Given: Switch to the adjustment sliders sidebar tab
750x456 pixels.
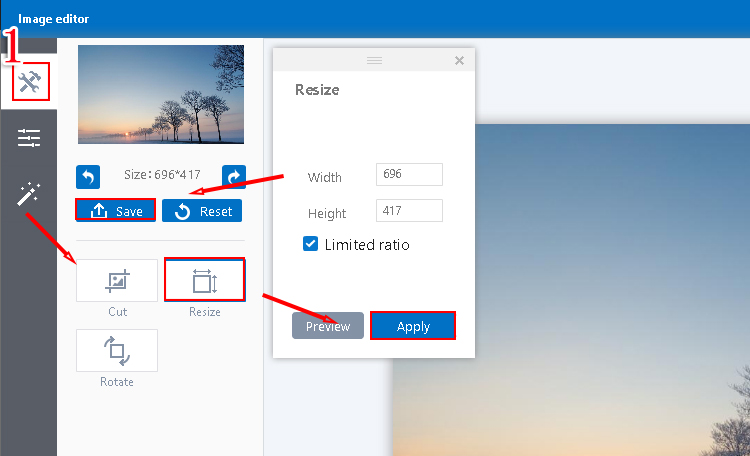Looking at the screenshot, I should (29, 138).
